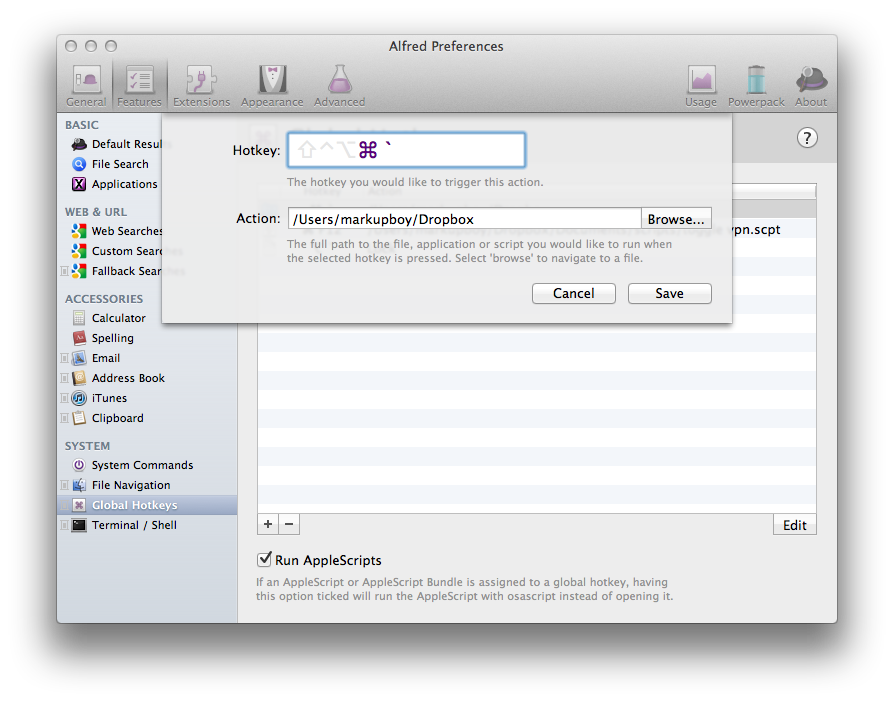Save the new hotkey action

[x=669, y=293]
